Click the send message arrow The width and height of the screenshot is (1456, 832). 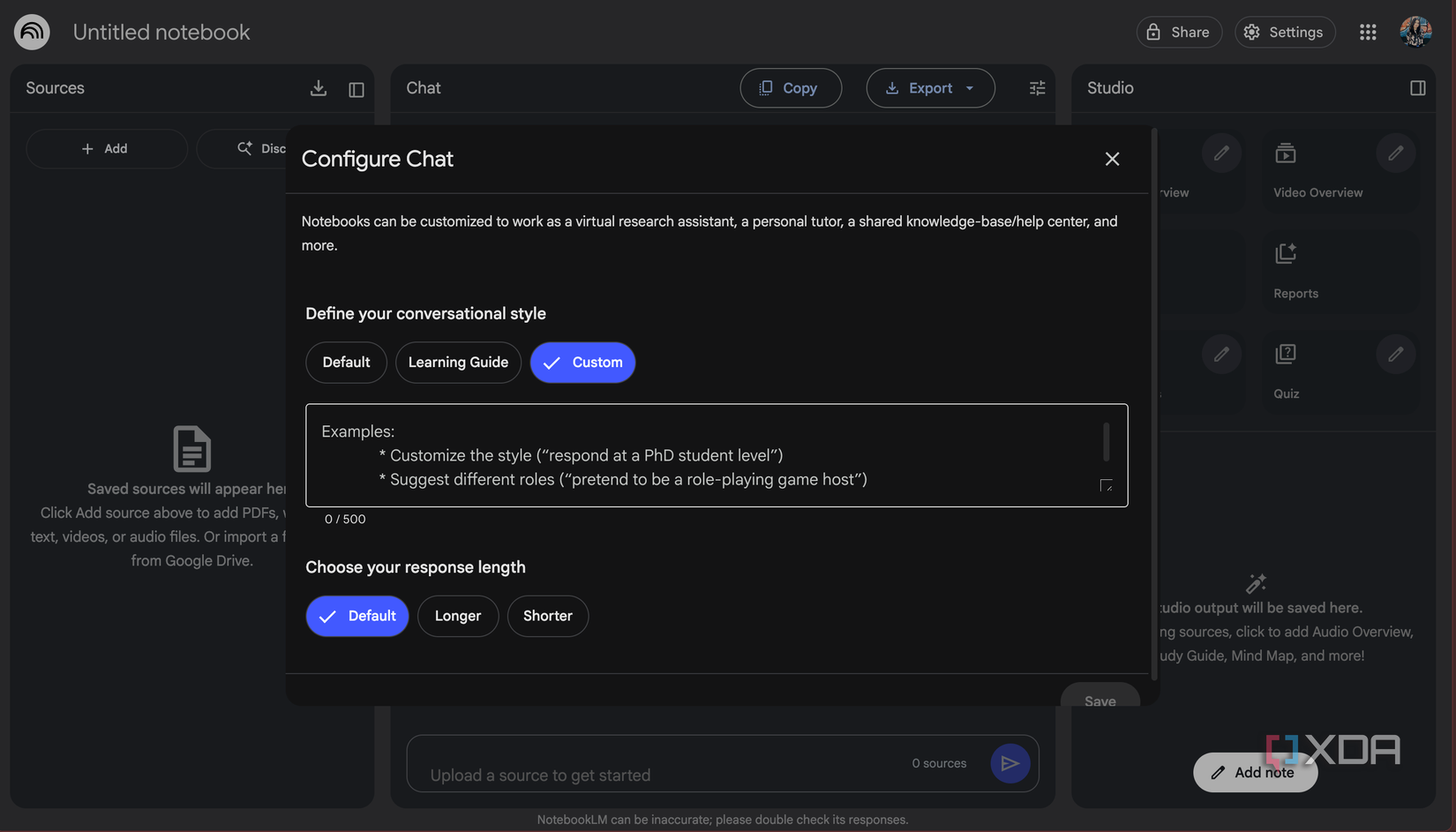(1010, 763)
